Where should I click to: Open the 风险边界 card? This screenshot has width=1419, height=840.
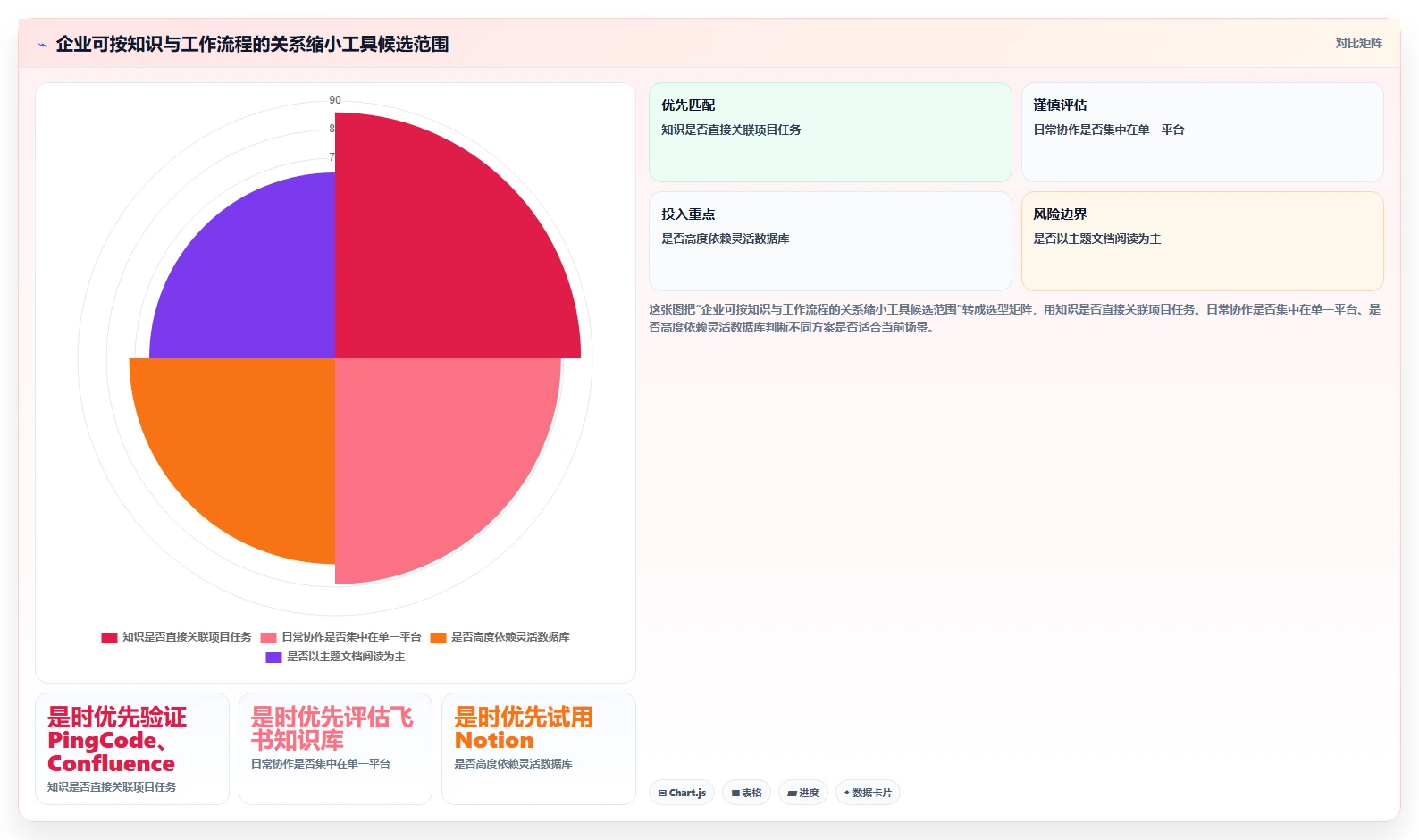click(1202, 241)
